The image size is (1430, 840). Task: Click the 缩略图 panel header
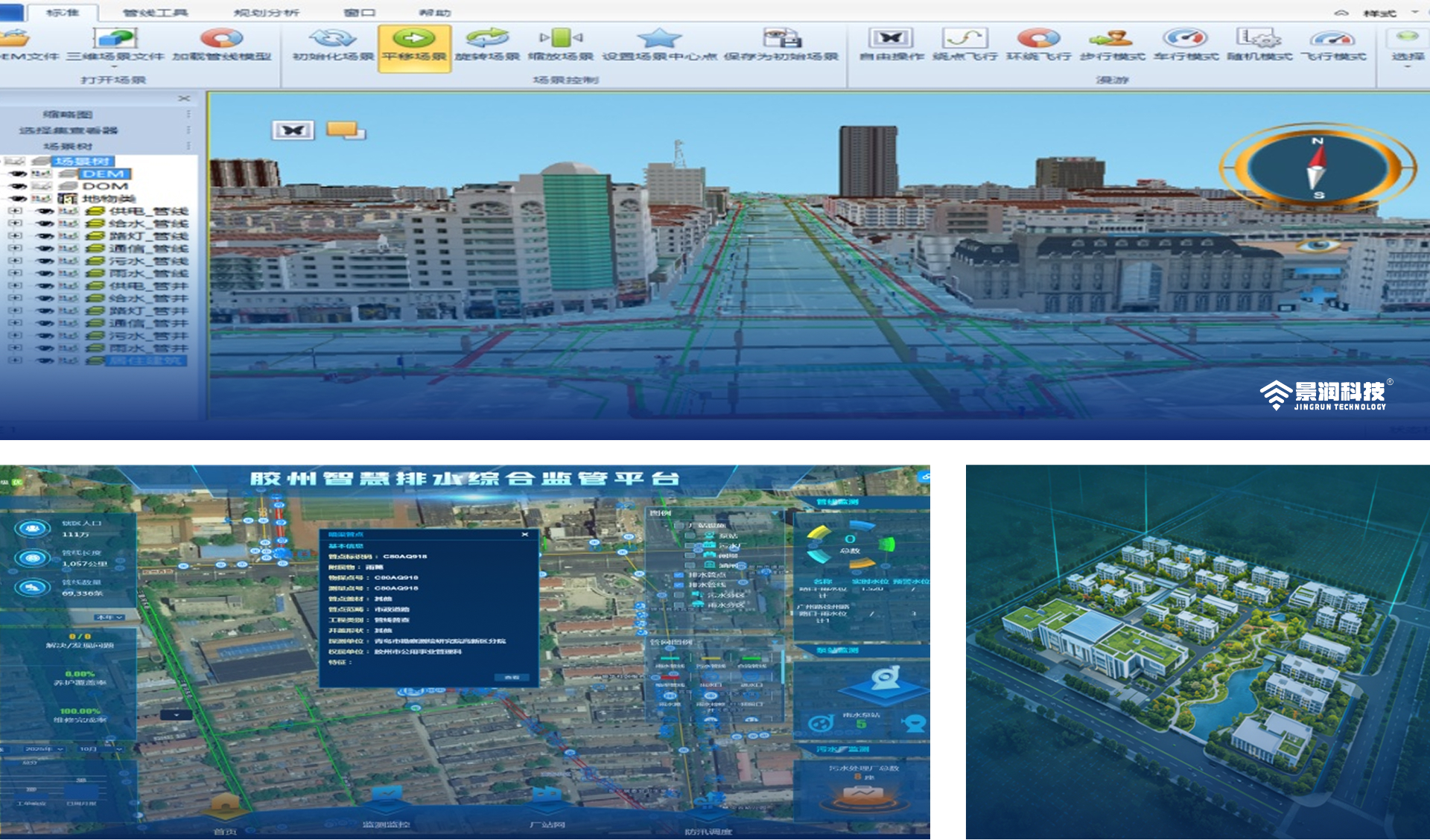(x=69, y=115)
